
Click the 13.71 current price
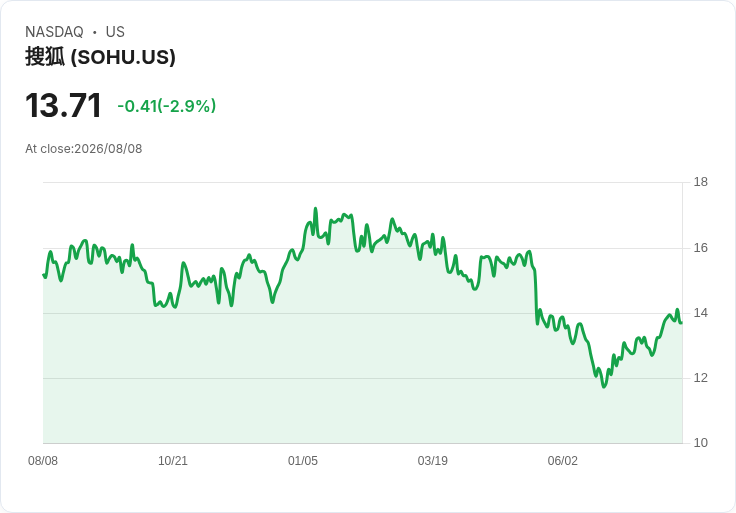pos(63,105)
